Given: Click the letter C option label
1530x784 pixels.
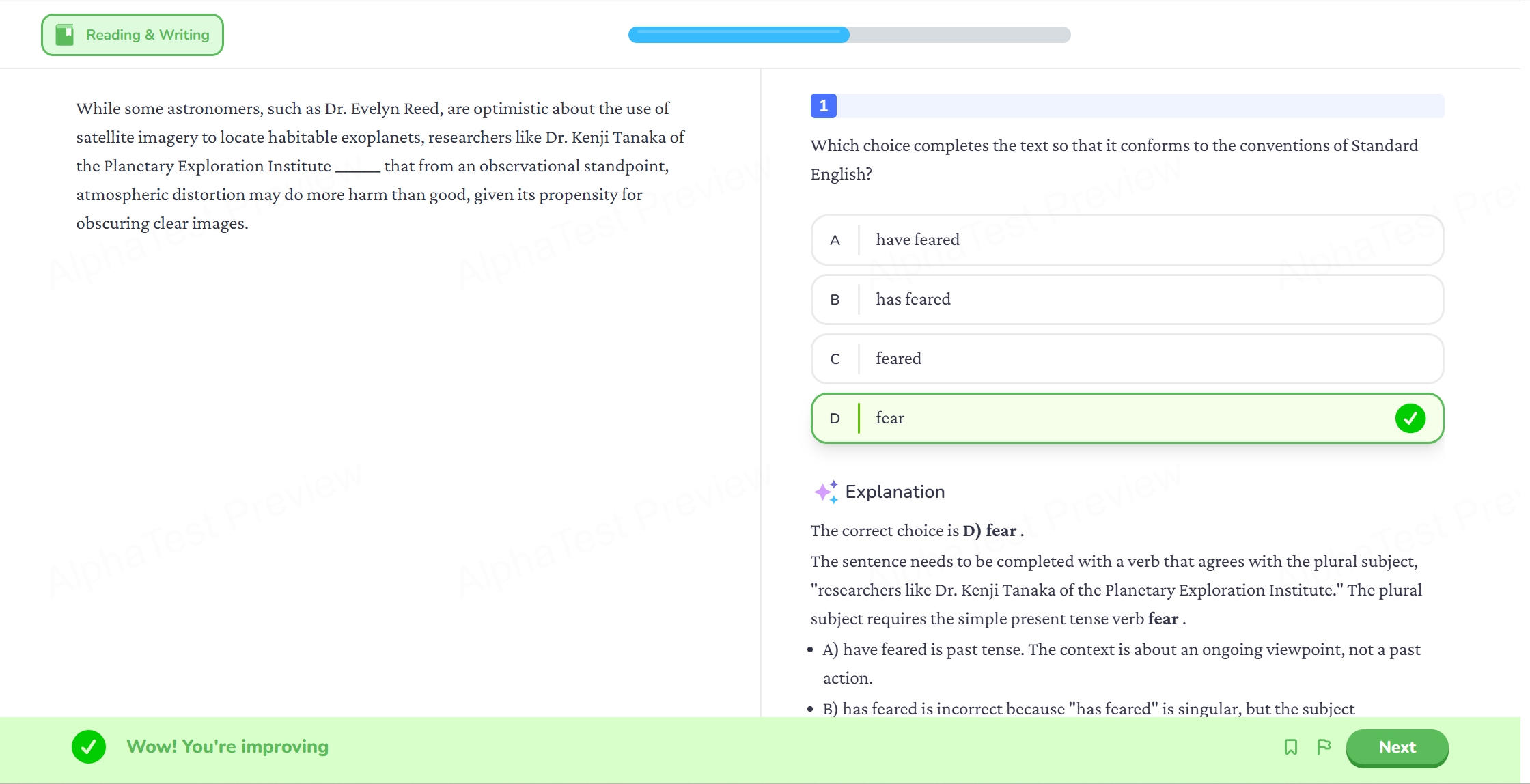Looking at the screenshot, I should point(835,359).
